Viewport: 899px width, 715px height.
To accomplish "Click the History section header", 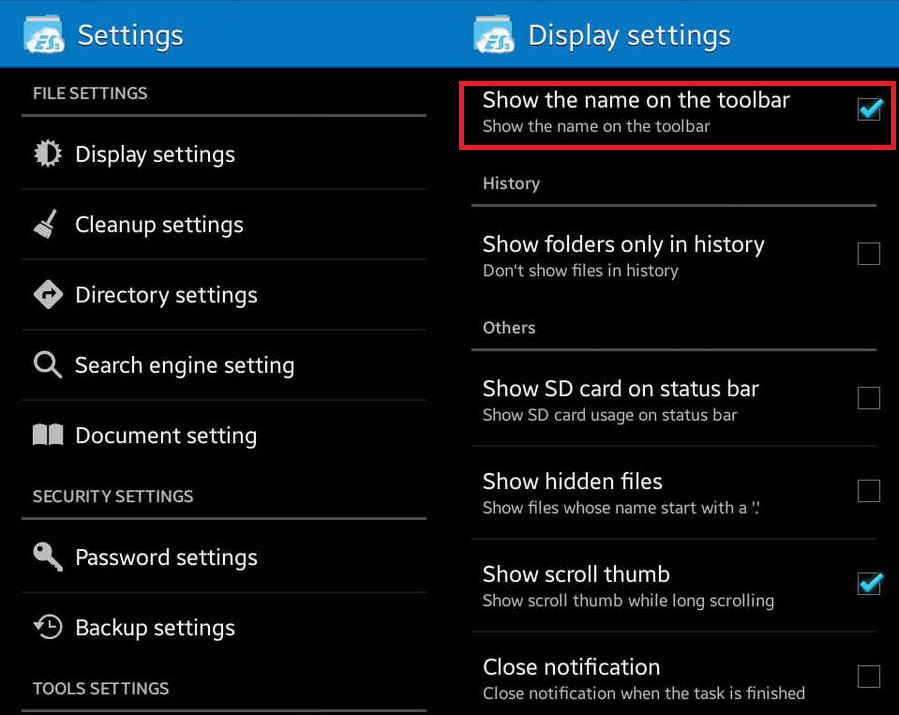I will coord(511,183).
